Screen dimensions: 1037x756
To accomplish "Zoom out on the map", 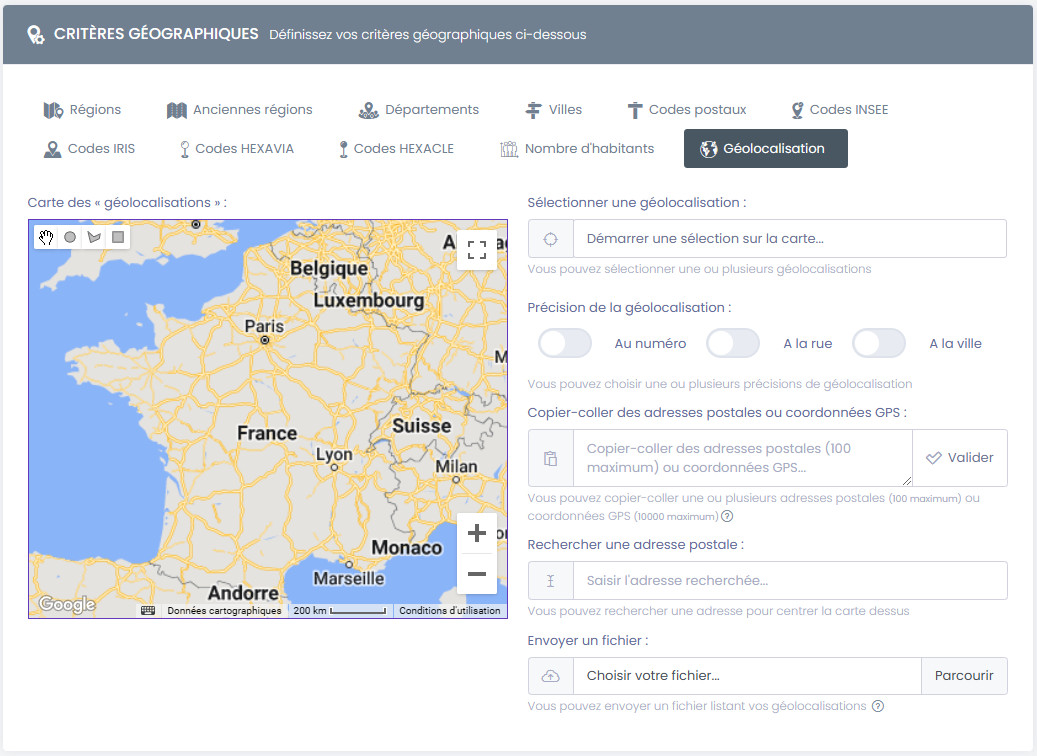I will pyautogui.click(x=477, y=574).
